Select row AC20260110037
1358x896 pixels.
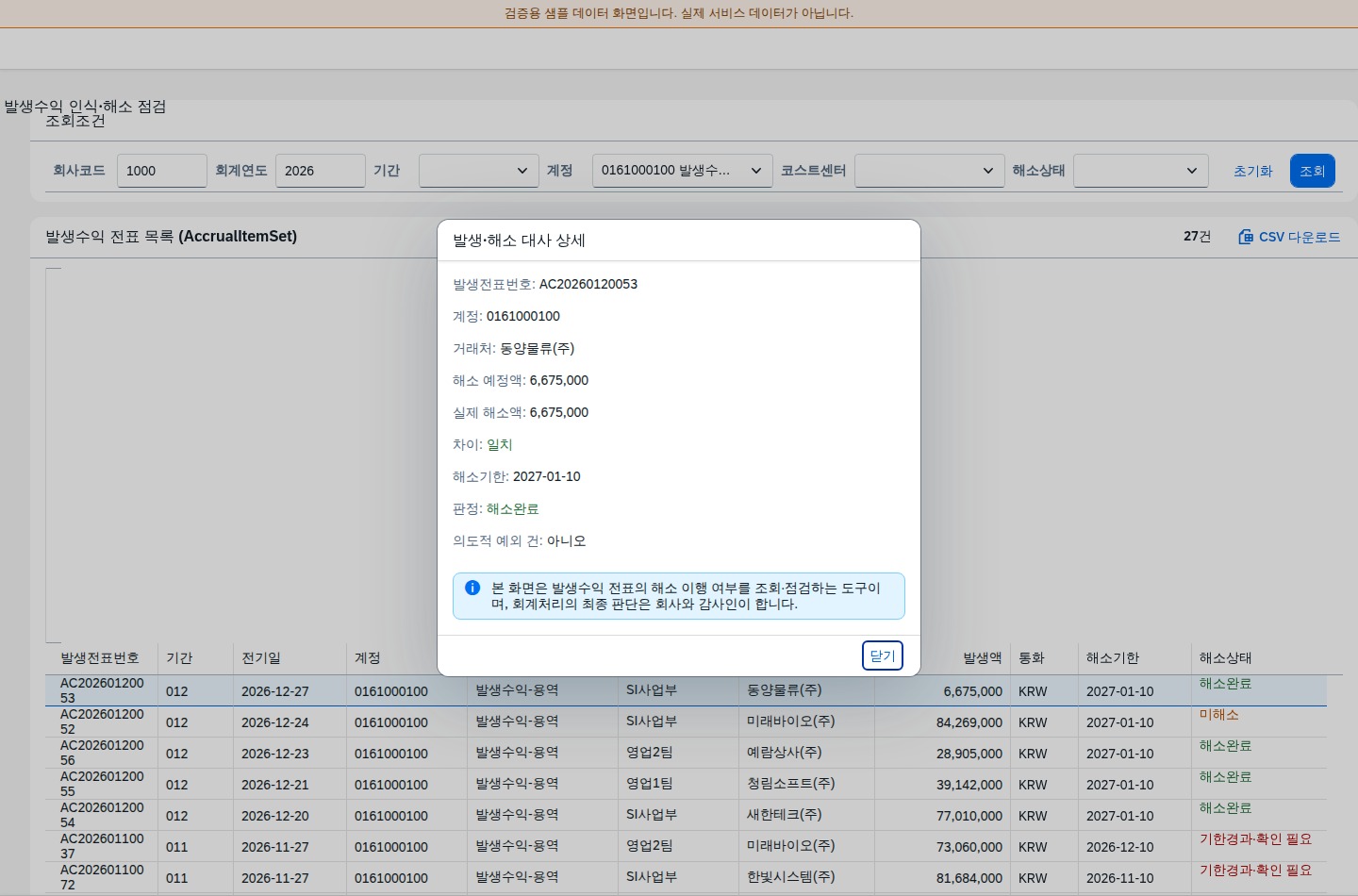tap(686, 846)
